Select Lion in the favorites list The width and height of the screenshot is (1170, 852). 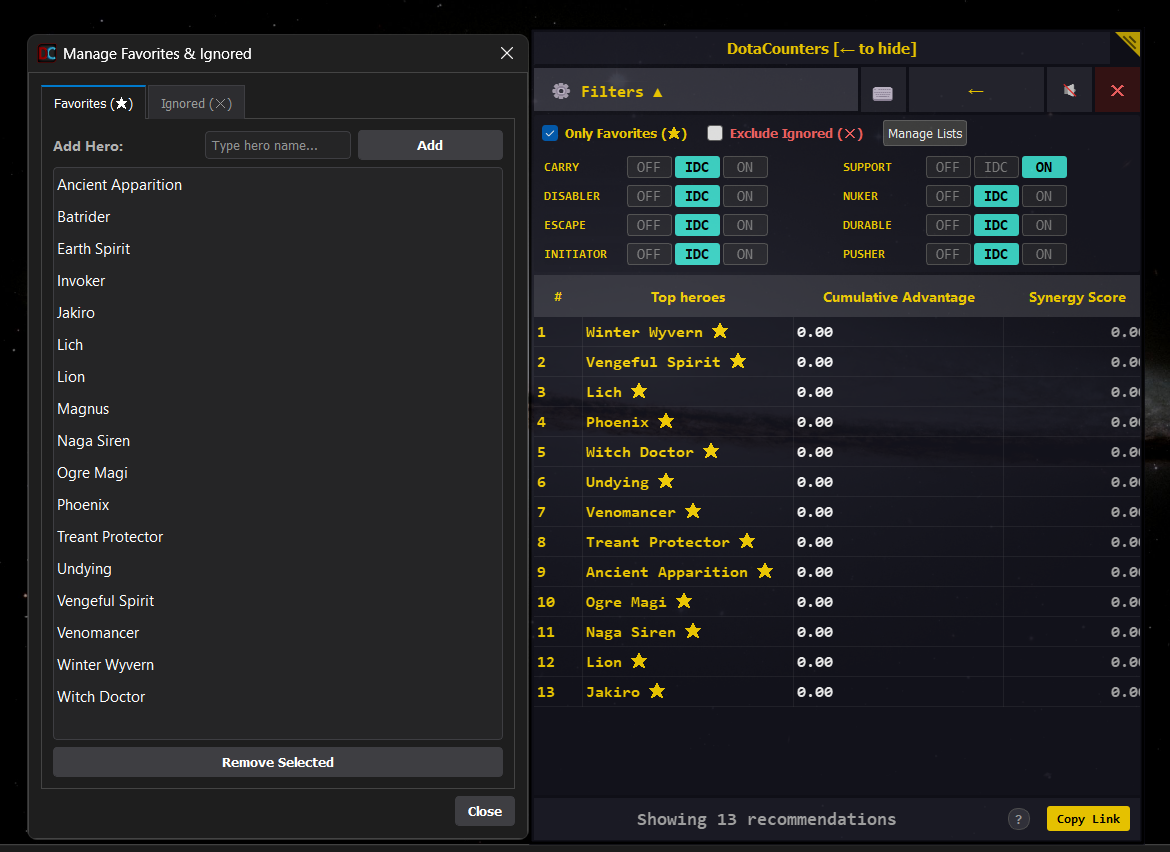pos(278,377)
